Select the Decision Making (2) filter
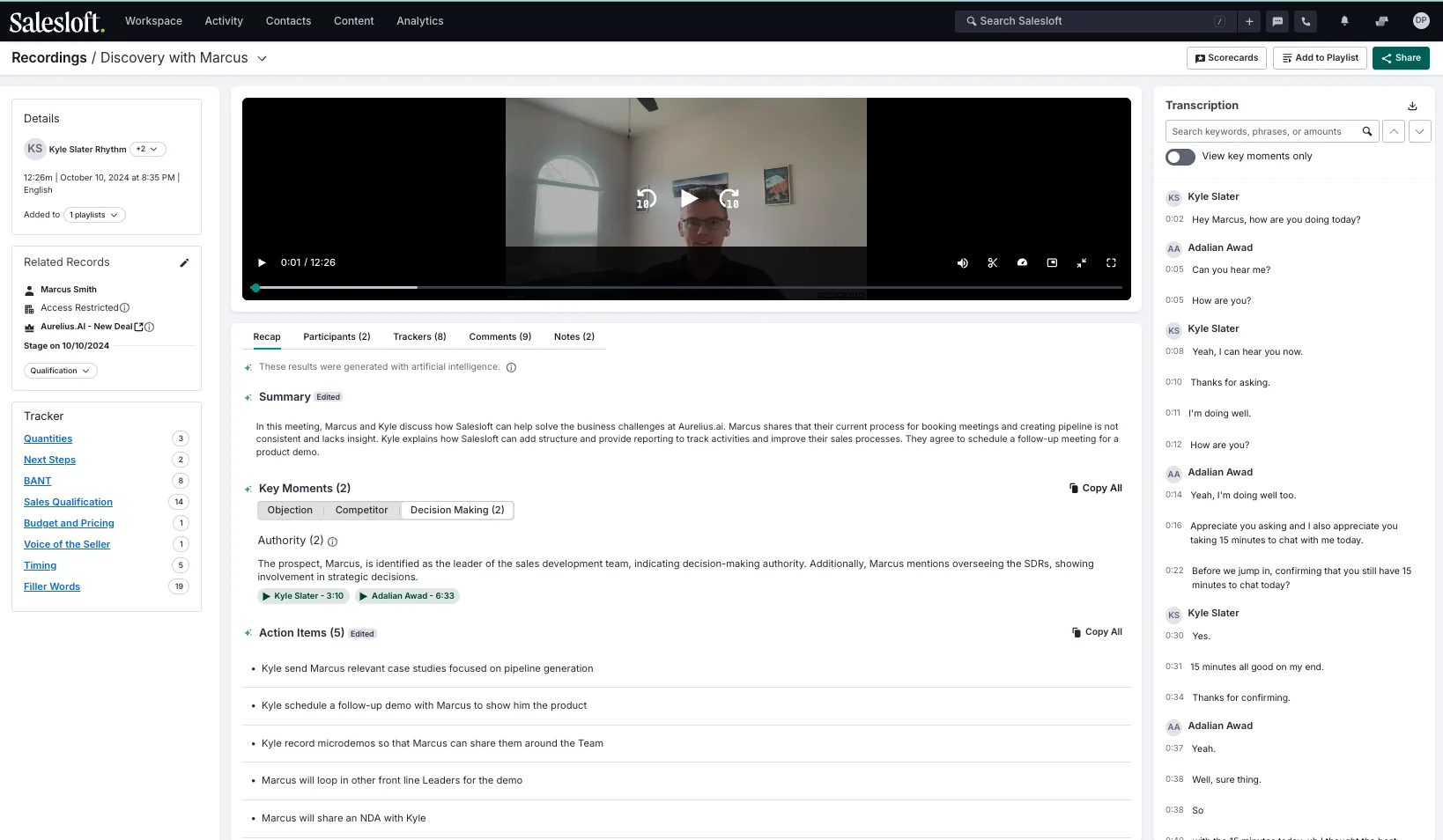Image resolution: width=1443 pixels, height=840 pixels. [x=457, y=510]
